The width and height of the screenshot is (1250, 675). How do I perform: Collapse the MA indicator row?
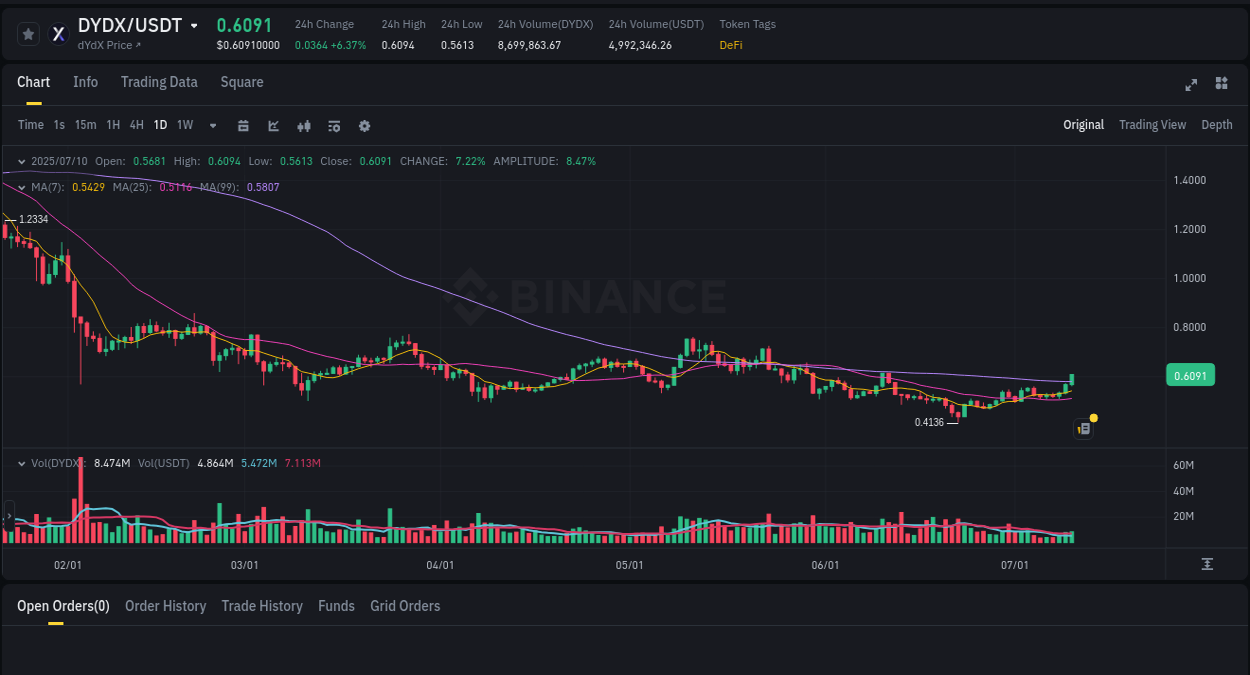click(x=21, y=187)
